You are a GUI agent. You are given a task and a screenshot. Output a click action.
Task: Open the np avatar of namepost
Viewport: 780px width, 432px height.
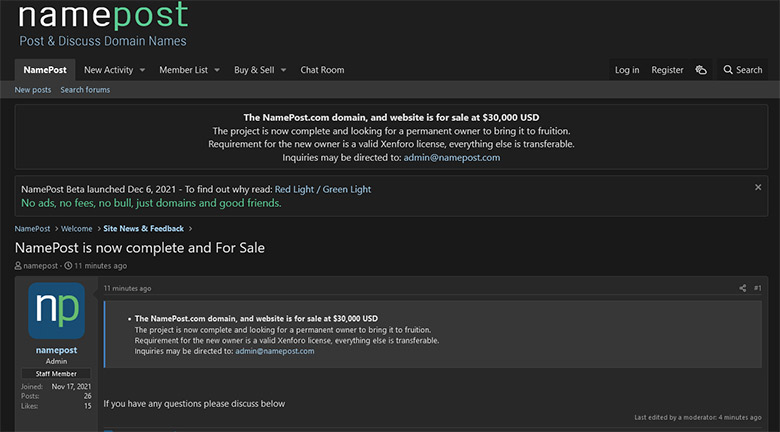57,311
